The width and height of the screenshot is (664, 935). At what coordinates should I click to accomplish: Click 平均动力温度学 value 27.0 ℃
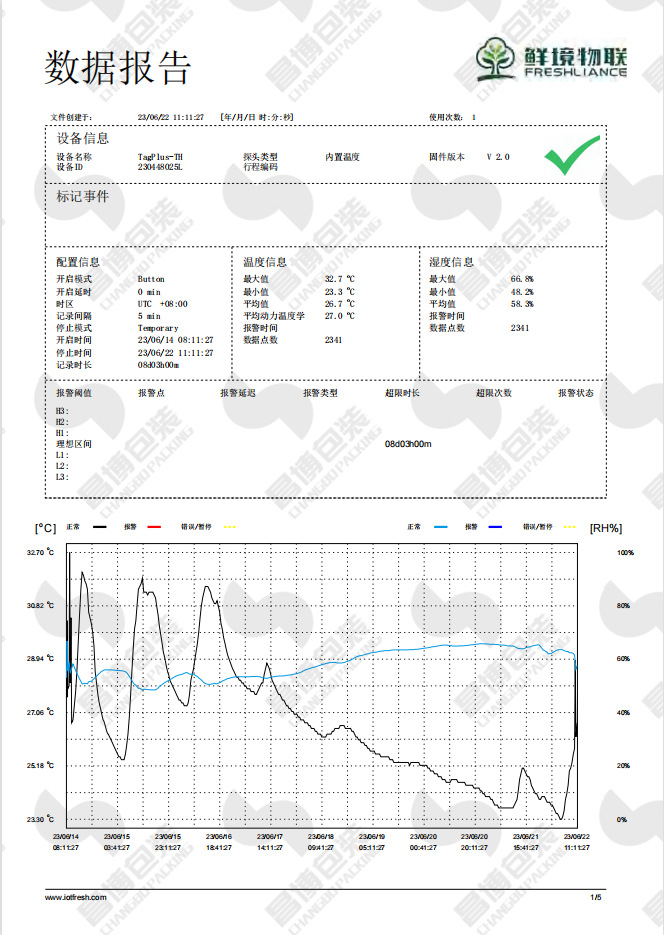340,316
